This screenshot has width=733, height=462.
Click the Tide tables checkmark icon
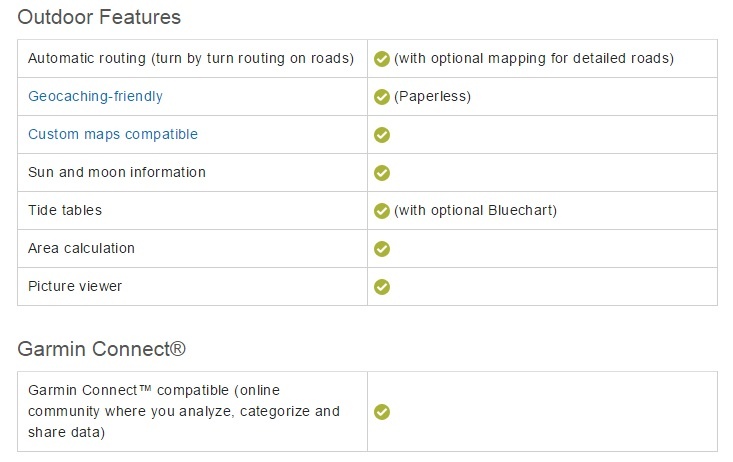(381, 211)
